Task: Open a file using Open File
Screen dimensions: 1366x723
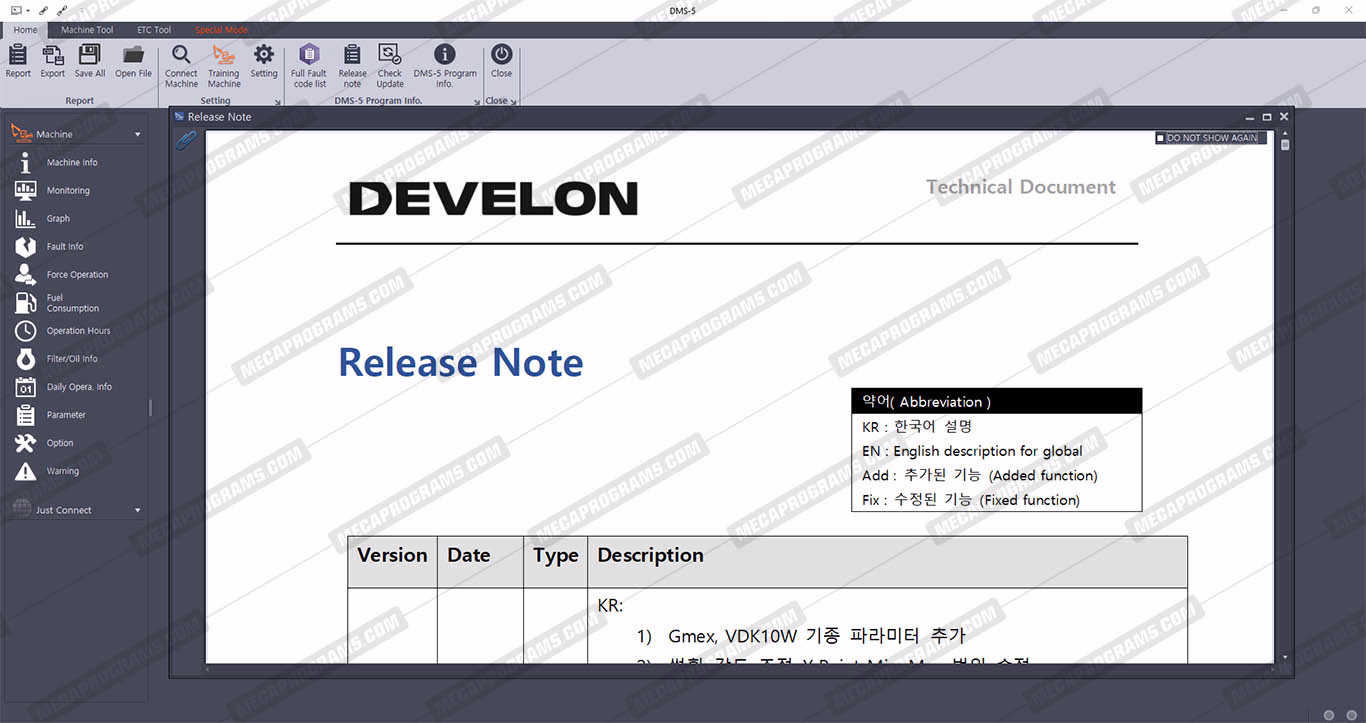Action: 133,60
